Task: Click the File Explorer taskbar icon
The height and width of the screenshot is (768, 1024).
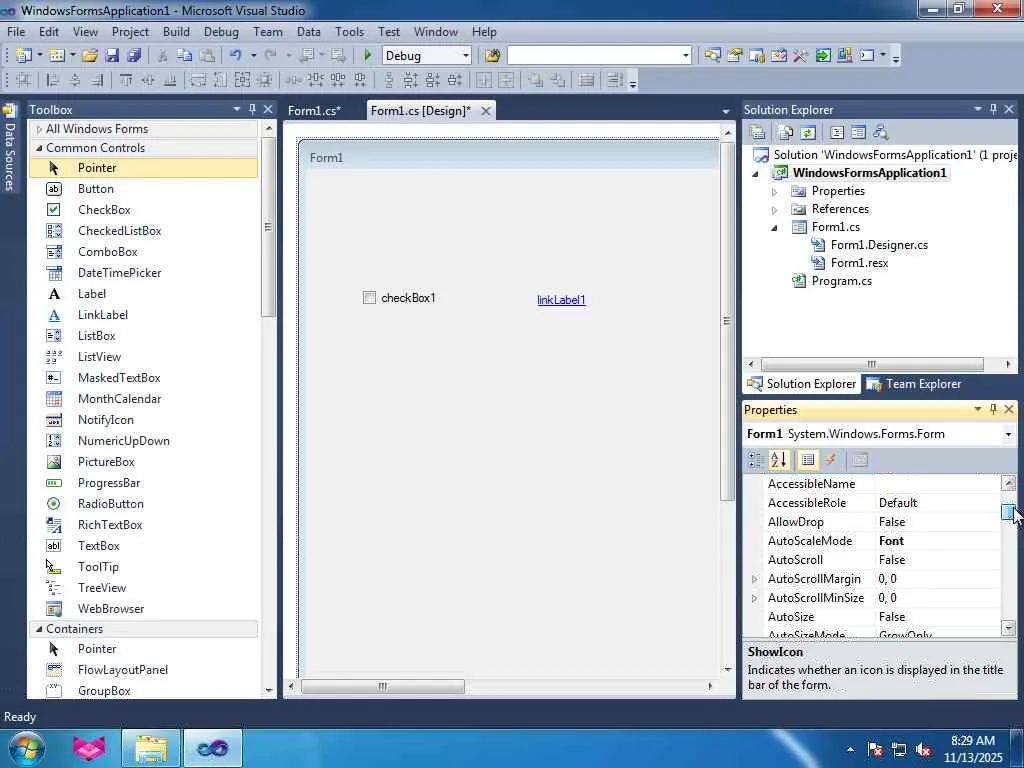Action: coord(151,748)
